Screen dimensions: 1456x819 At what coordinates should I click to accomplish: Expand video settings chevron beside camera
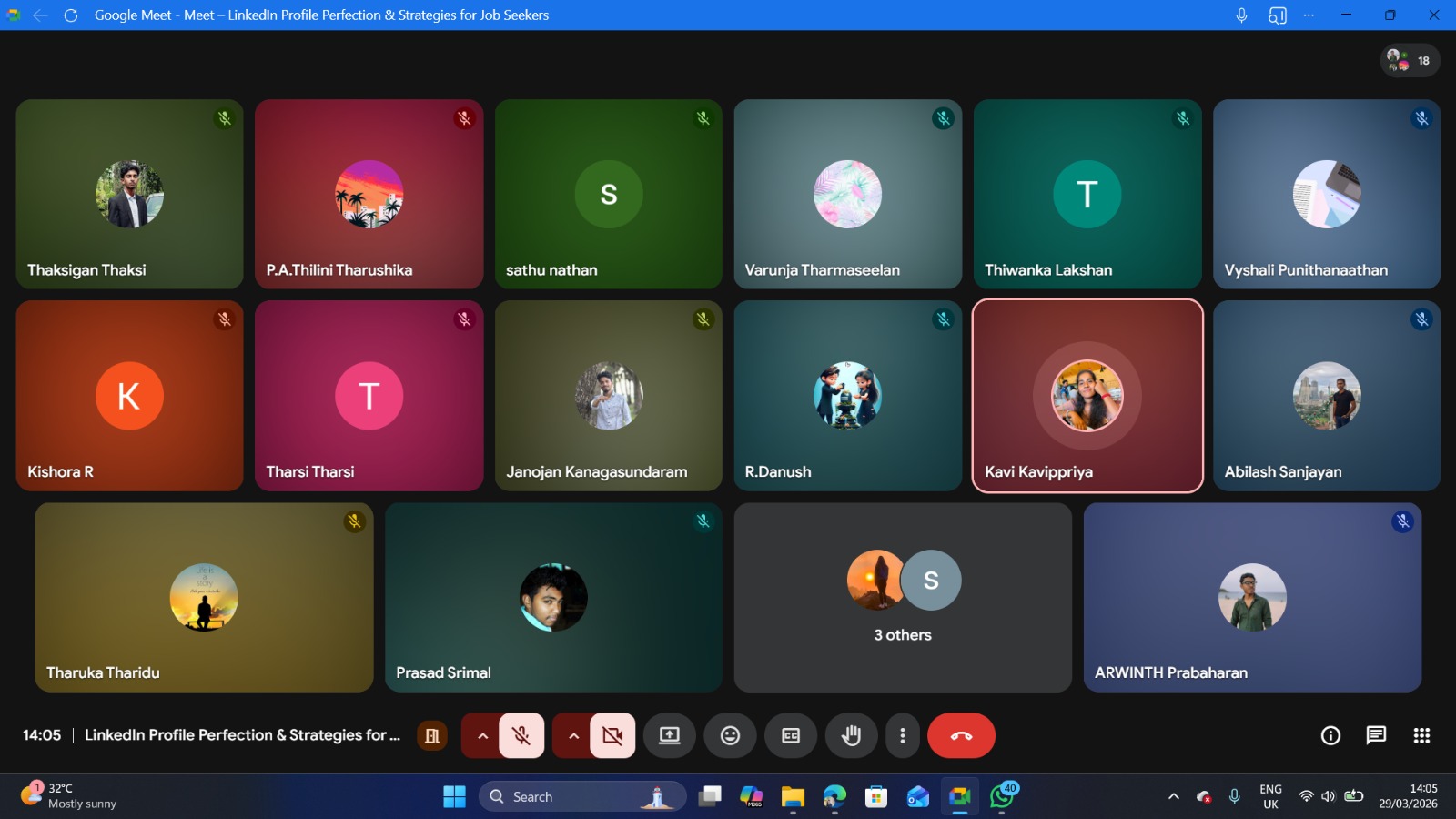tap(573, 735)
